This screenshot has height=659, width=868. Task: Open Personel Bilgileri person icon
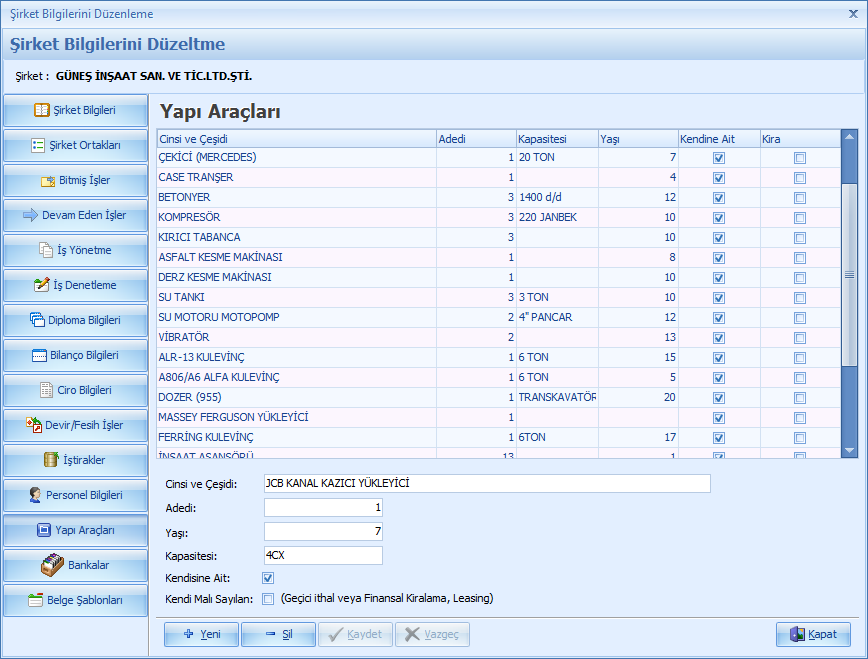(36, 495)
